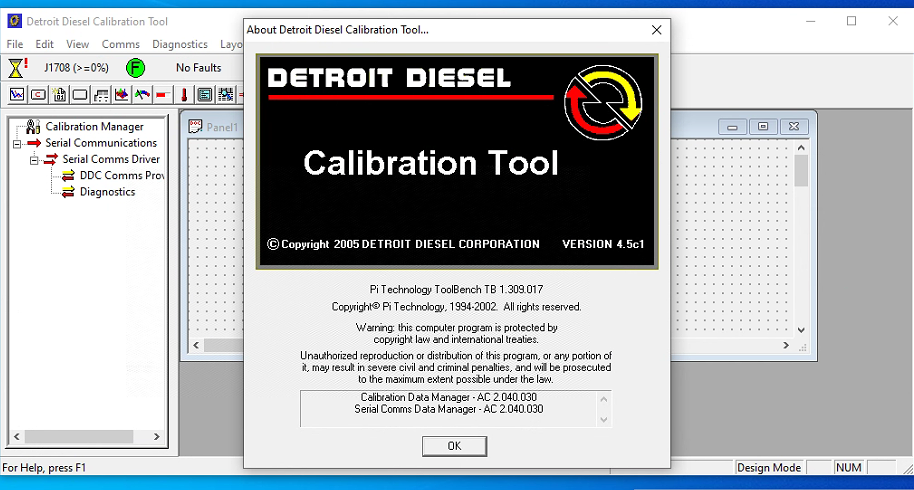The image size is (914, 490).
Task: Open the Edit menu
Action: [x=44, y=44]
